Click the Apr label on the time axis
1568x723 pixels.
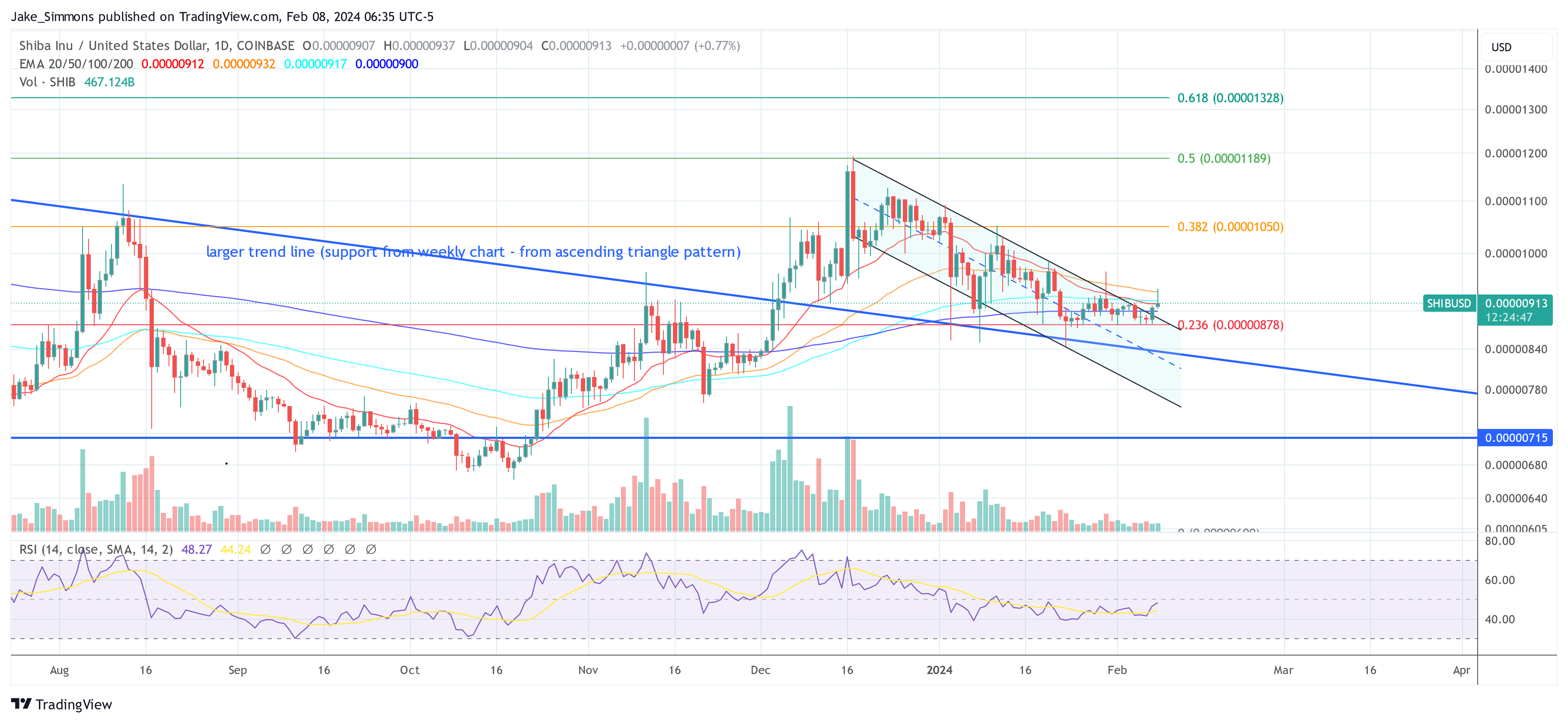coord(1462,670)
